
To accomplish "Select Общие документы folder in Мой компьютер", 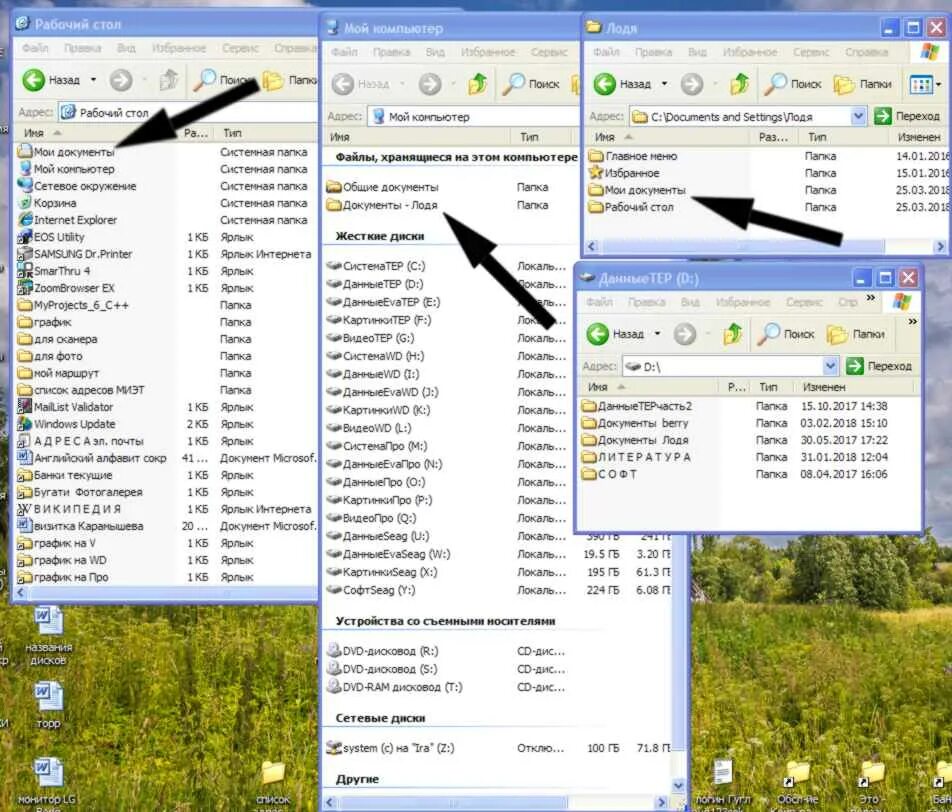I will coord(382,187).
